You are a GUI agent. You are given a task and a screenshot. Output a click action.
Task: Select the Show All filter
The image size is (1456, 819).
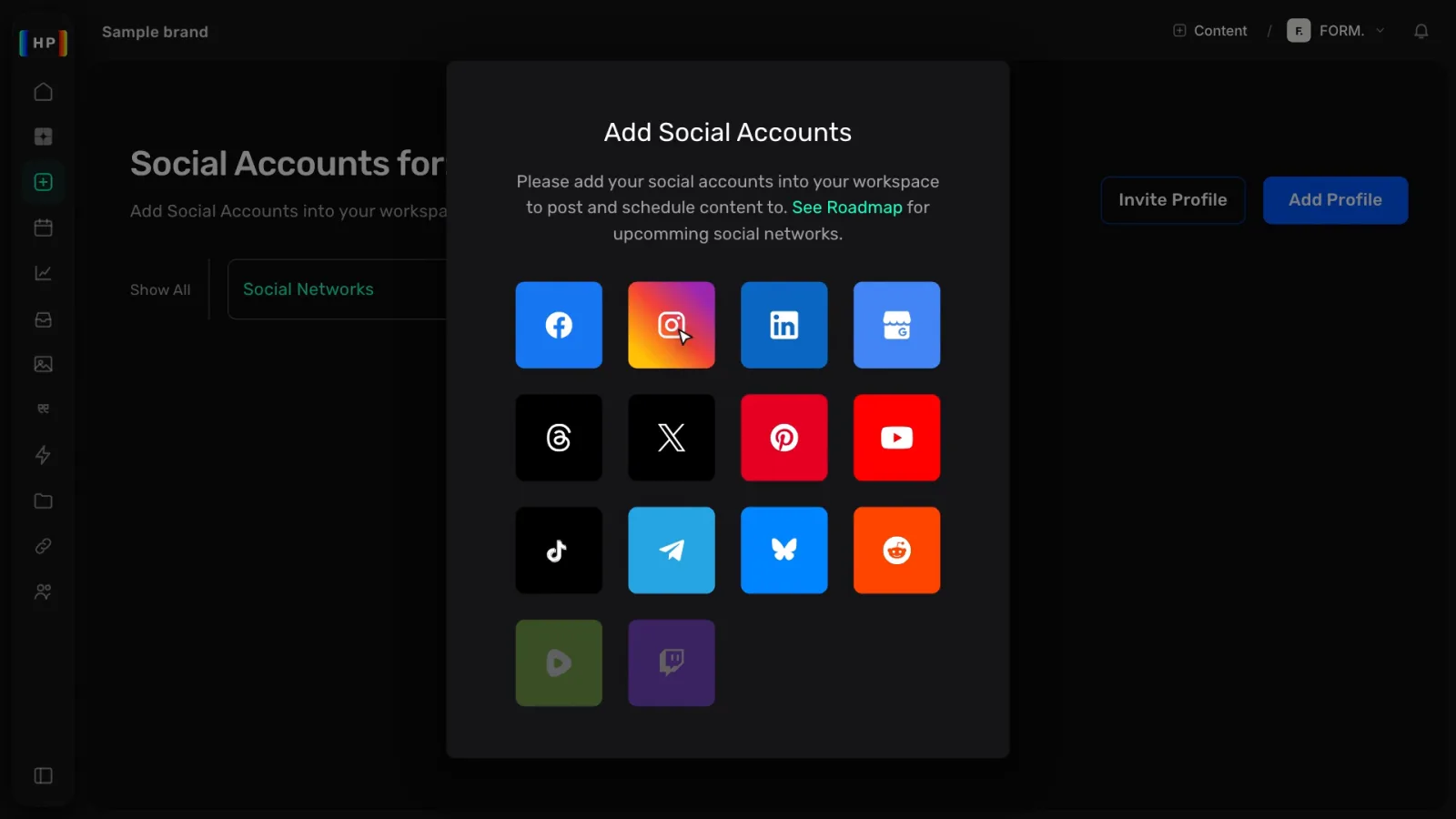160,289
